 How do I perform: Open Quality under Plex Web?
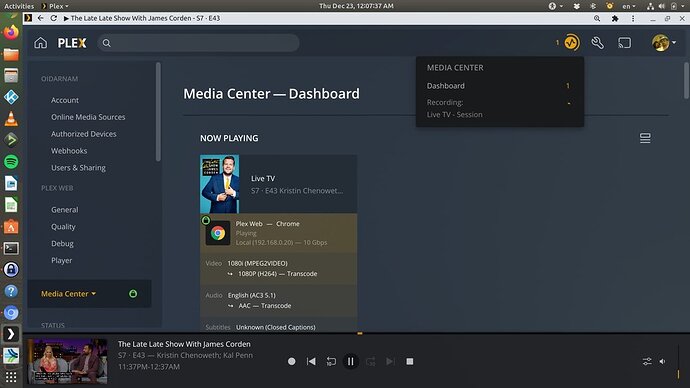coord(63,227)
